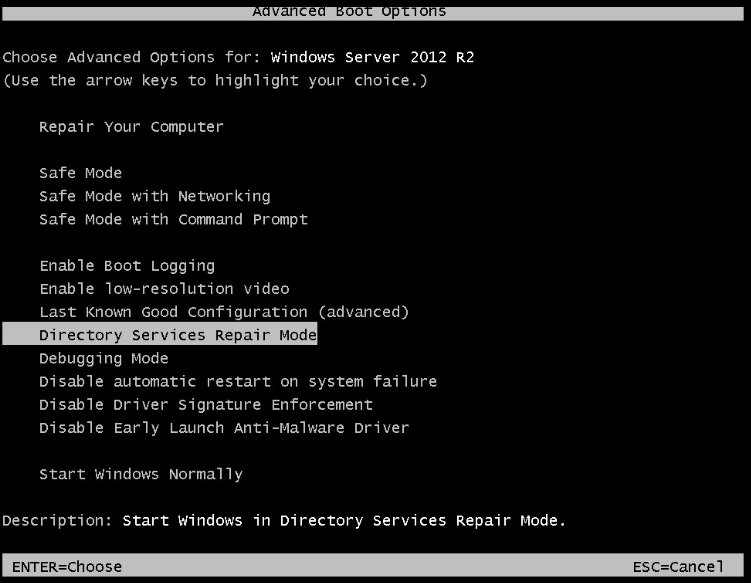Select the Repair Your Computer option
This screenshot has width=751, height=583.
[131, 127]
